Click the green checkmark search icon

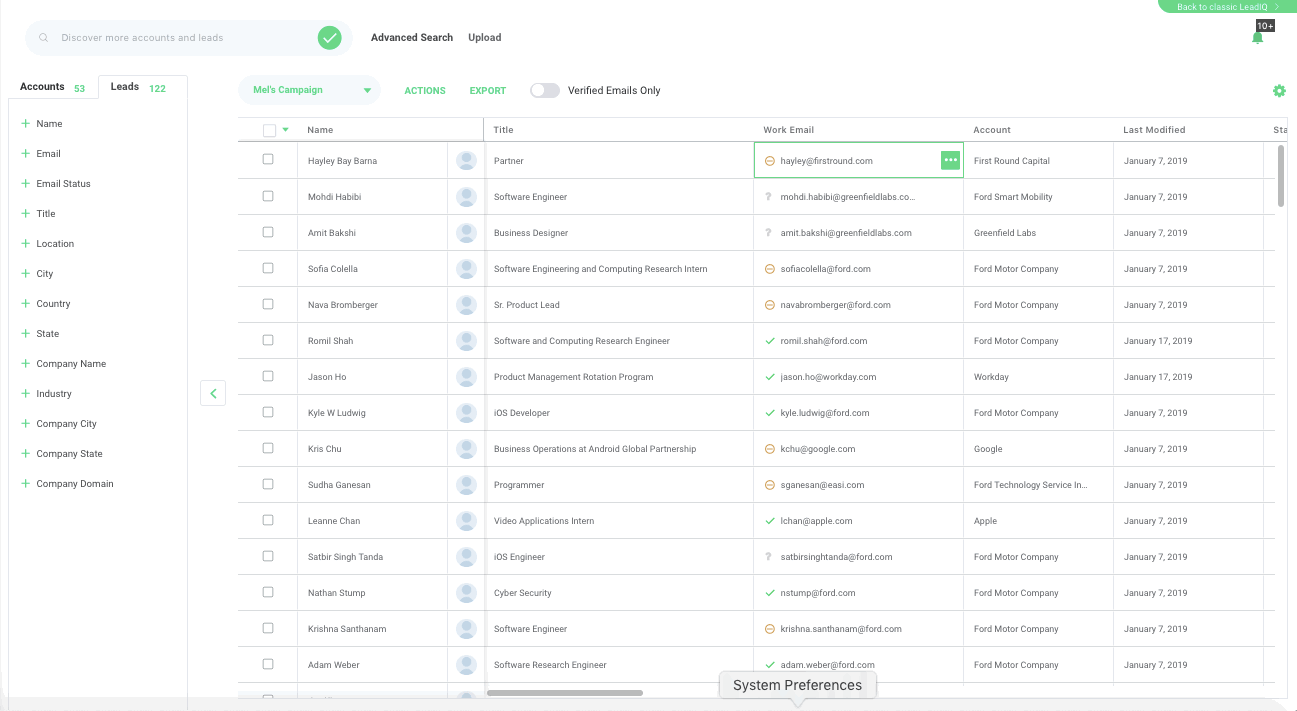click(x=329, y=38)
